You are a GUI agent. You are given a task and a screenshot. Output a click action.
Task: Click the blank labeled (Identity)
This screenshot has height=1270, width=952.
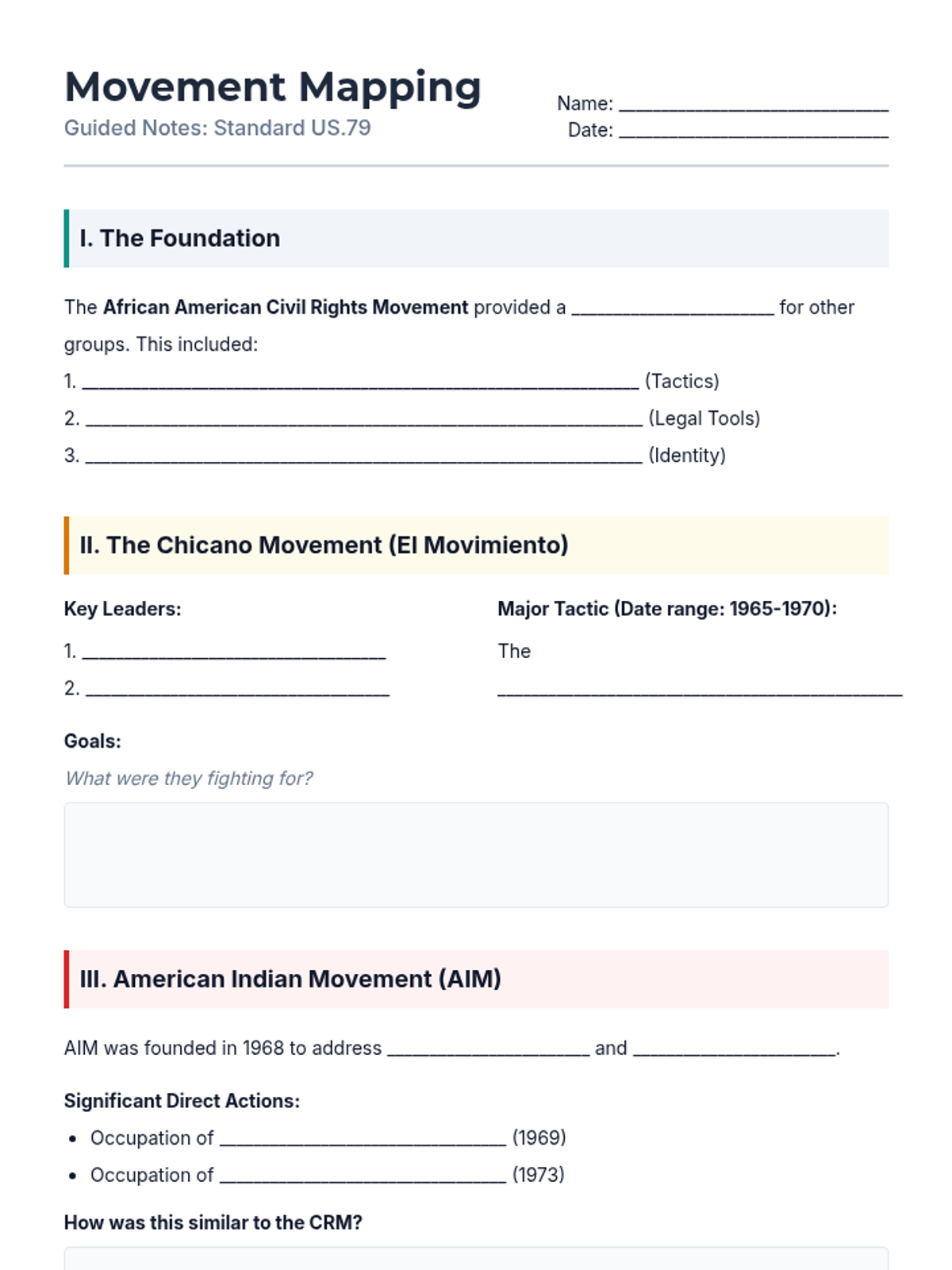pos(363,457)
